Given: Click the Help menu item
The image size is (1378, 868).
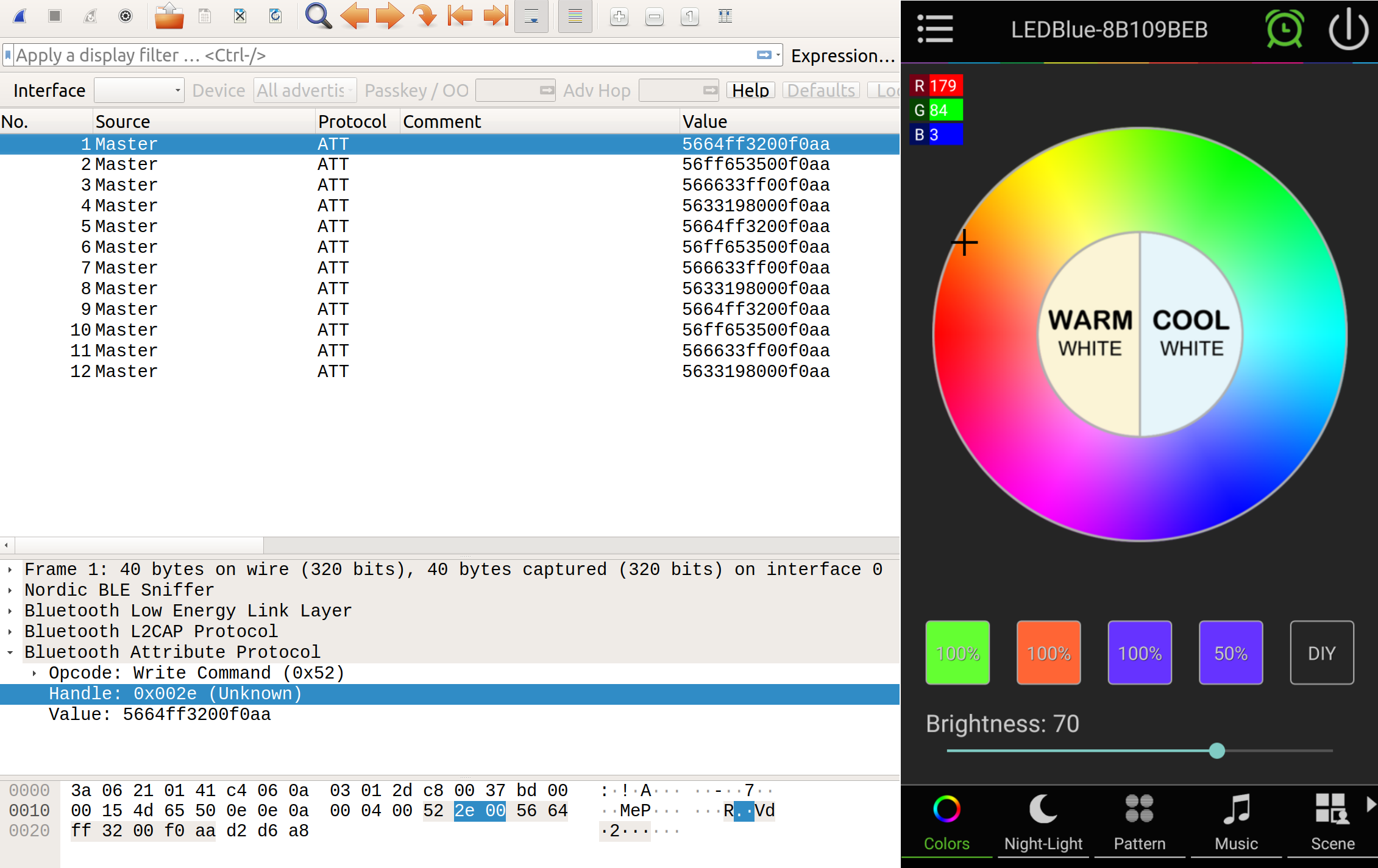Looking at the screenshot, I should tap(752, 90).
